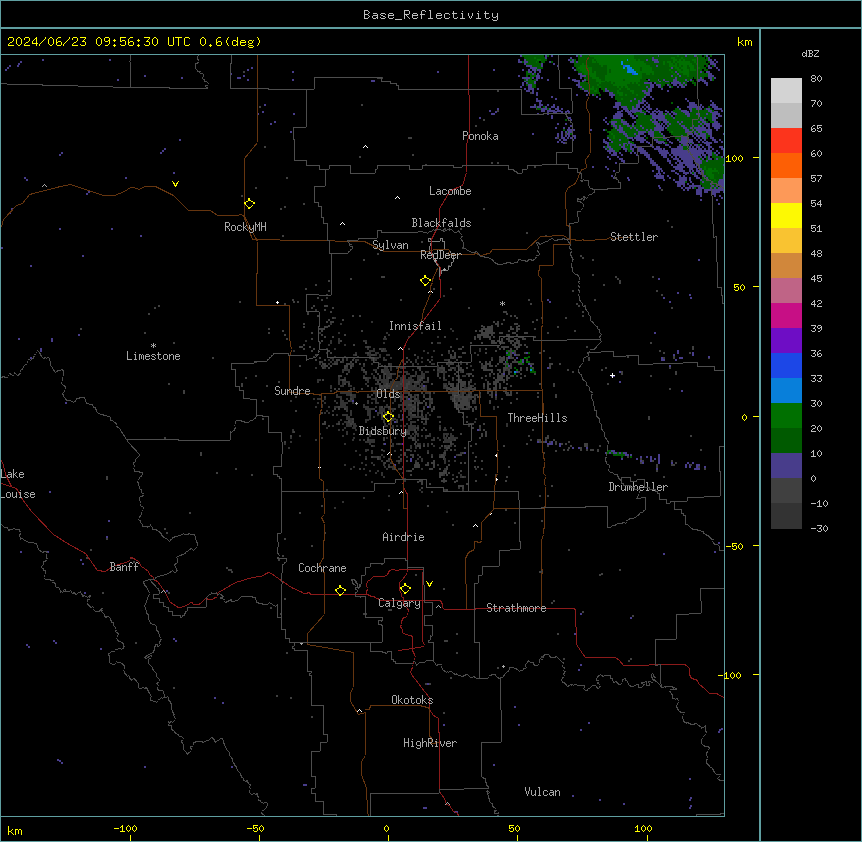Pick the light blue 30-33 dBZ swatch
The height and width of the screenshot is (842, 862).
786,391
